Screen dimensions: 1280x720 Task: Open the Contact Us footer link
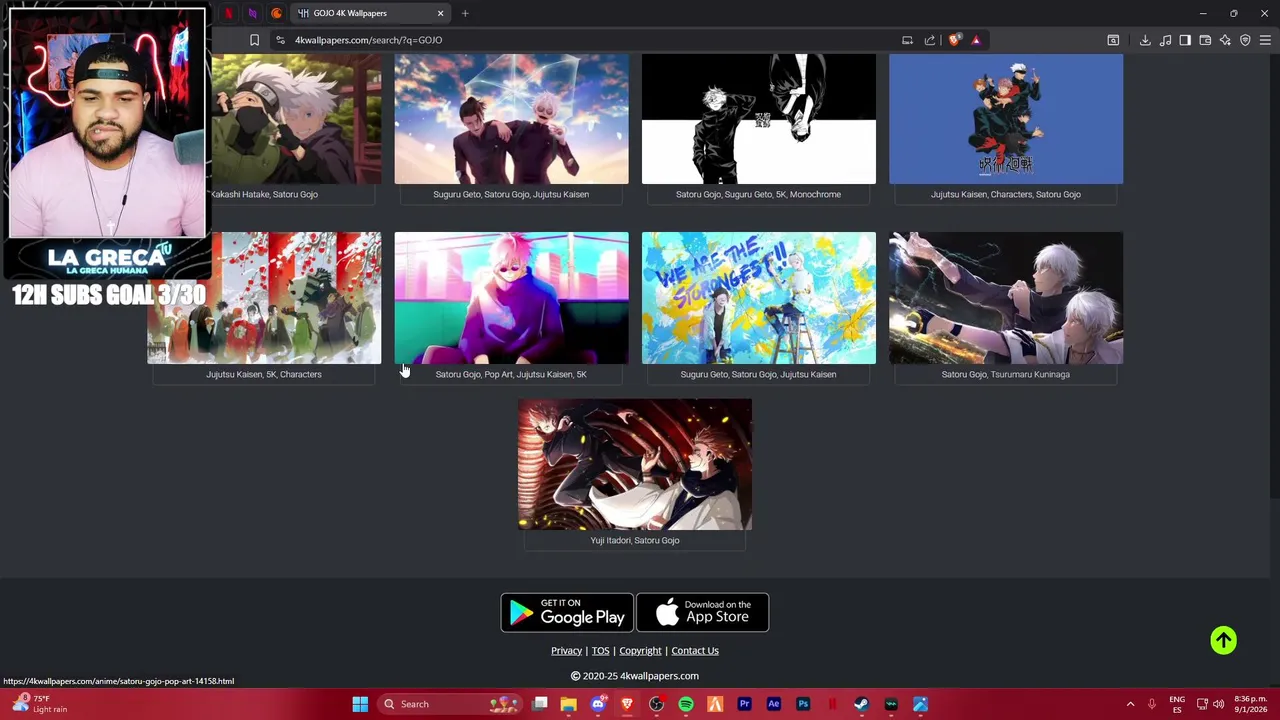(695, 650)
